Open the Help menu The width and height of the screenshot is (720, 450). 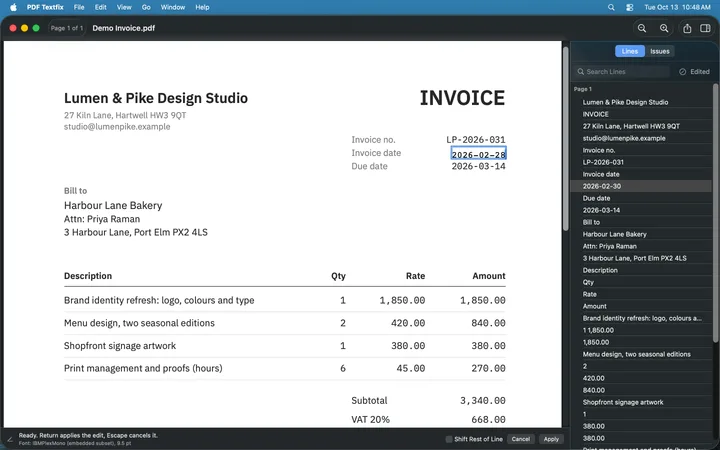tap(202, 7)
